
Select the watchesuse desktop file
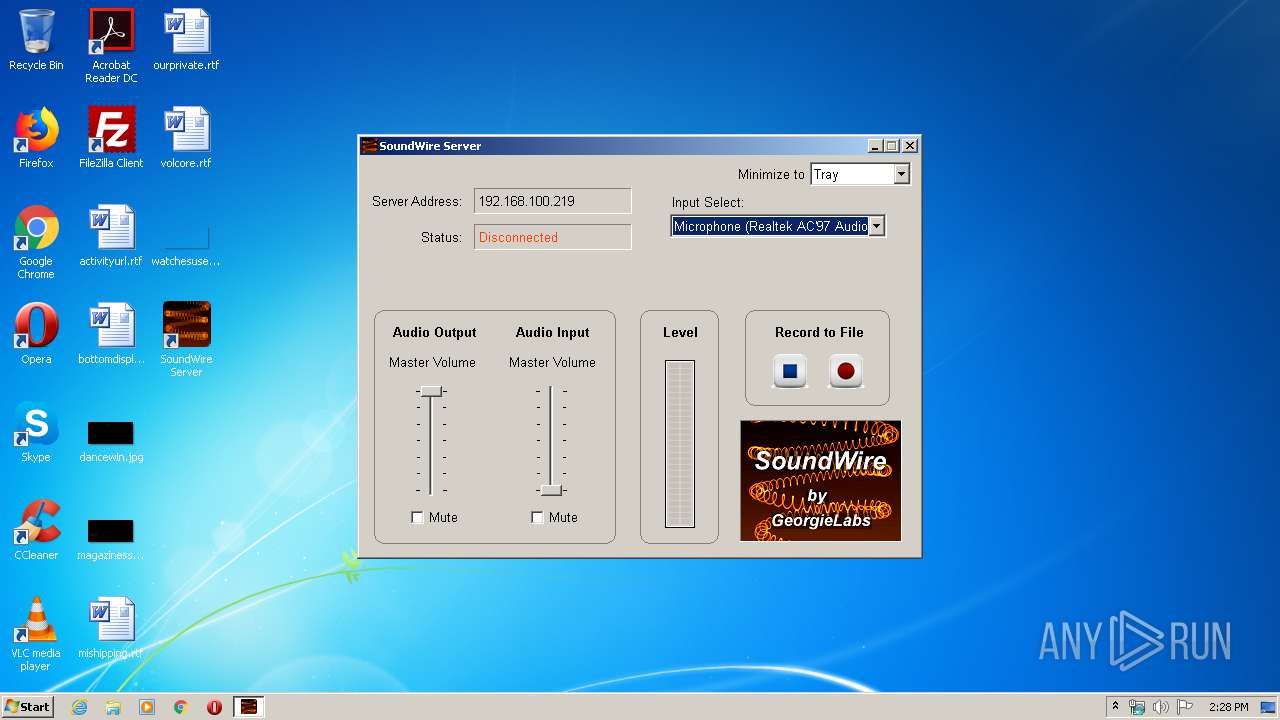click(186, 244)
